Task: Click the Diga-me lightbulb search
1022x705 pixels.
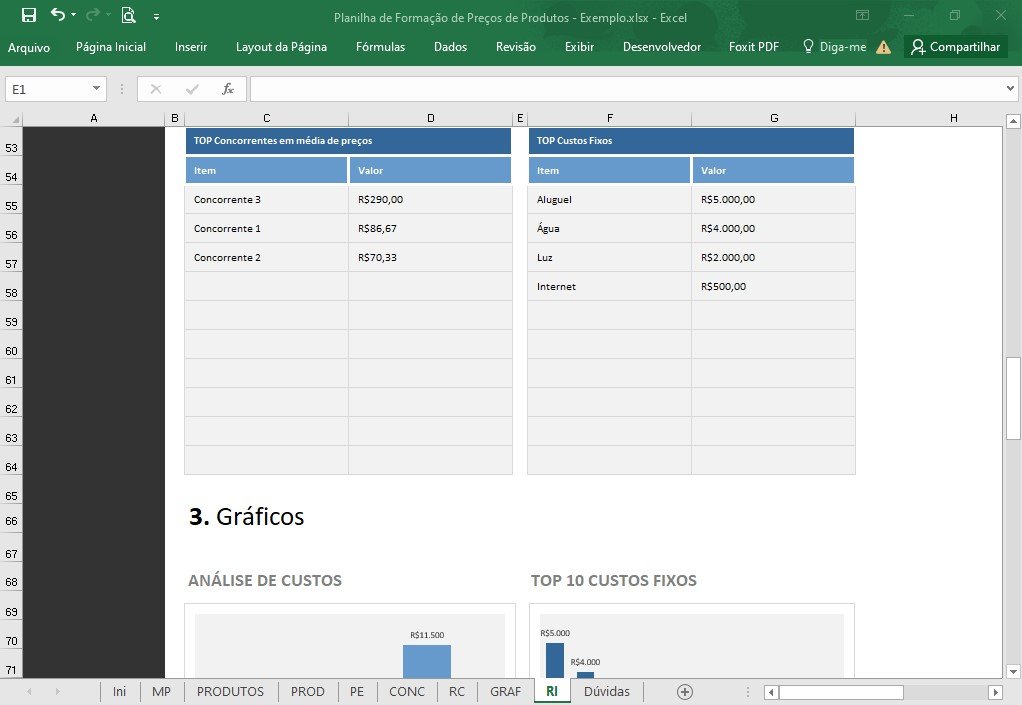Action: 834,47
